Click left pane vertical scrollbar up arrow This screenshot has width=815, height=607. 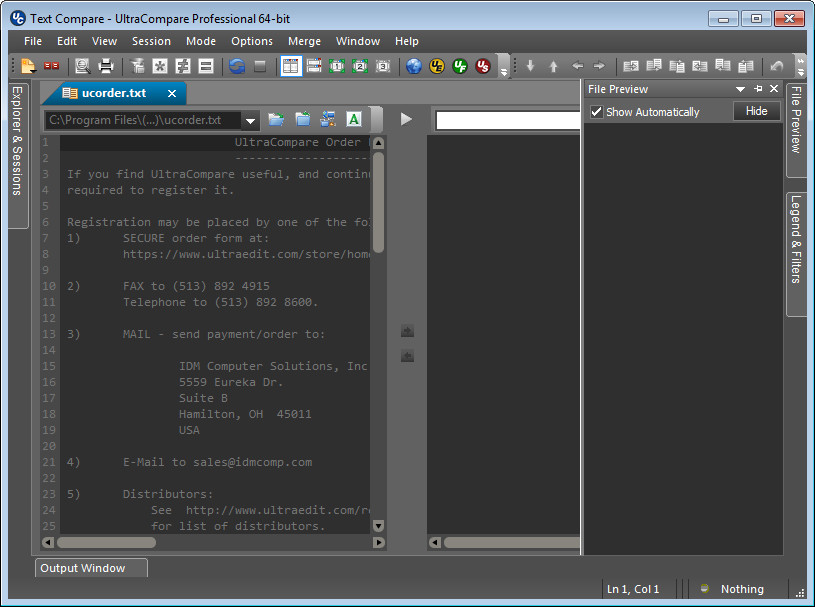tap(378, 143)
